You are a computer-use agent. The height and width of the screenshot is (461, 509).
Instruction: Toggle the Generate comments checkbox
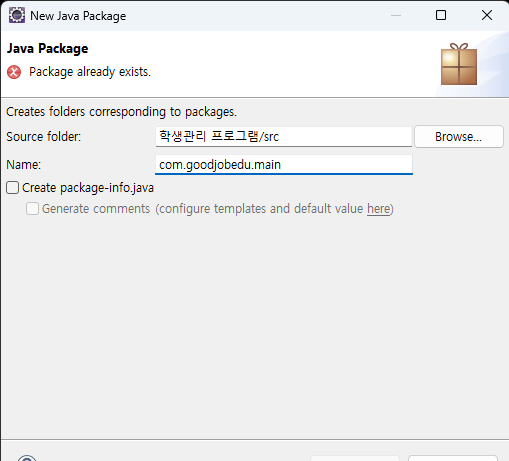(32, 209)
